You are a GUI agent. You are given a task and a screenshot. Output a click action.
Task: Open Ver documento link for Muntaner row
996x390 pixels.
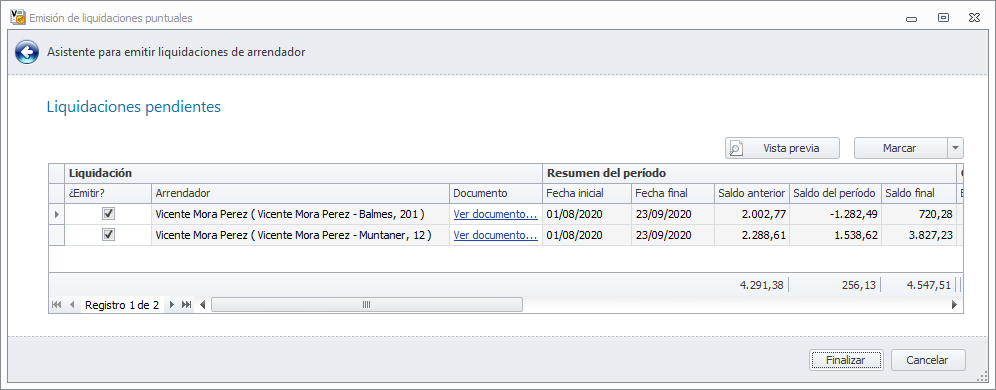point(495,235)
